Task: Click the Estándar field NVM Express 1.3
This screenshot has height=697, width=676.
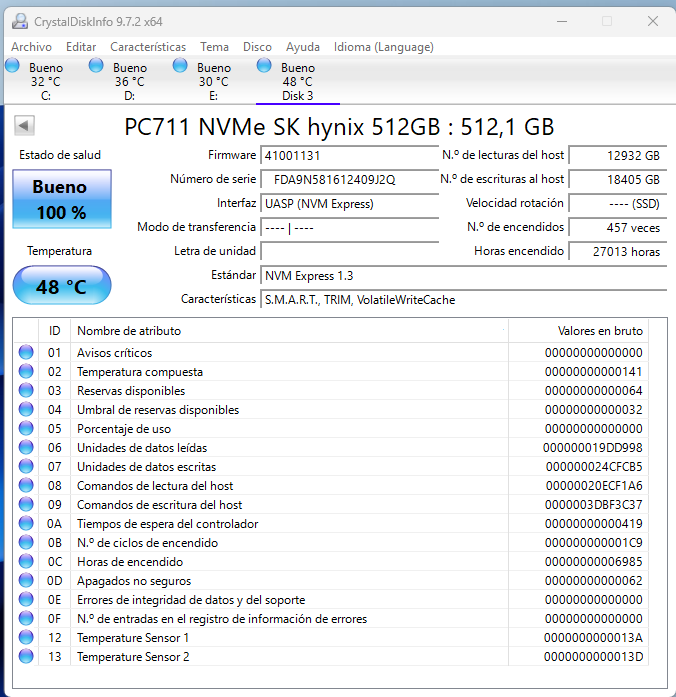Action: pyautogui.click(x=464, y=276)
